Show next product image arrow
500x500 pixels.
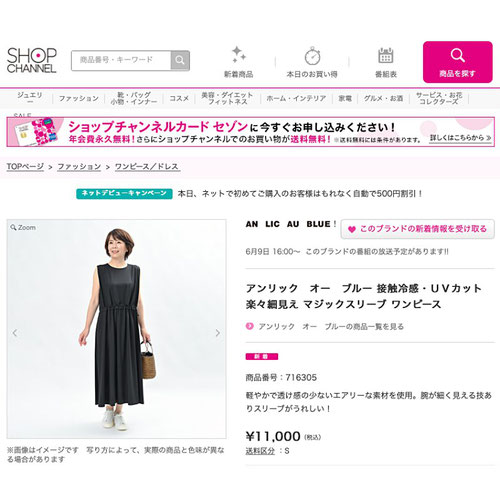pos(218,333)
